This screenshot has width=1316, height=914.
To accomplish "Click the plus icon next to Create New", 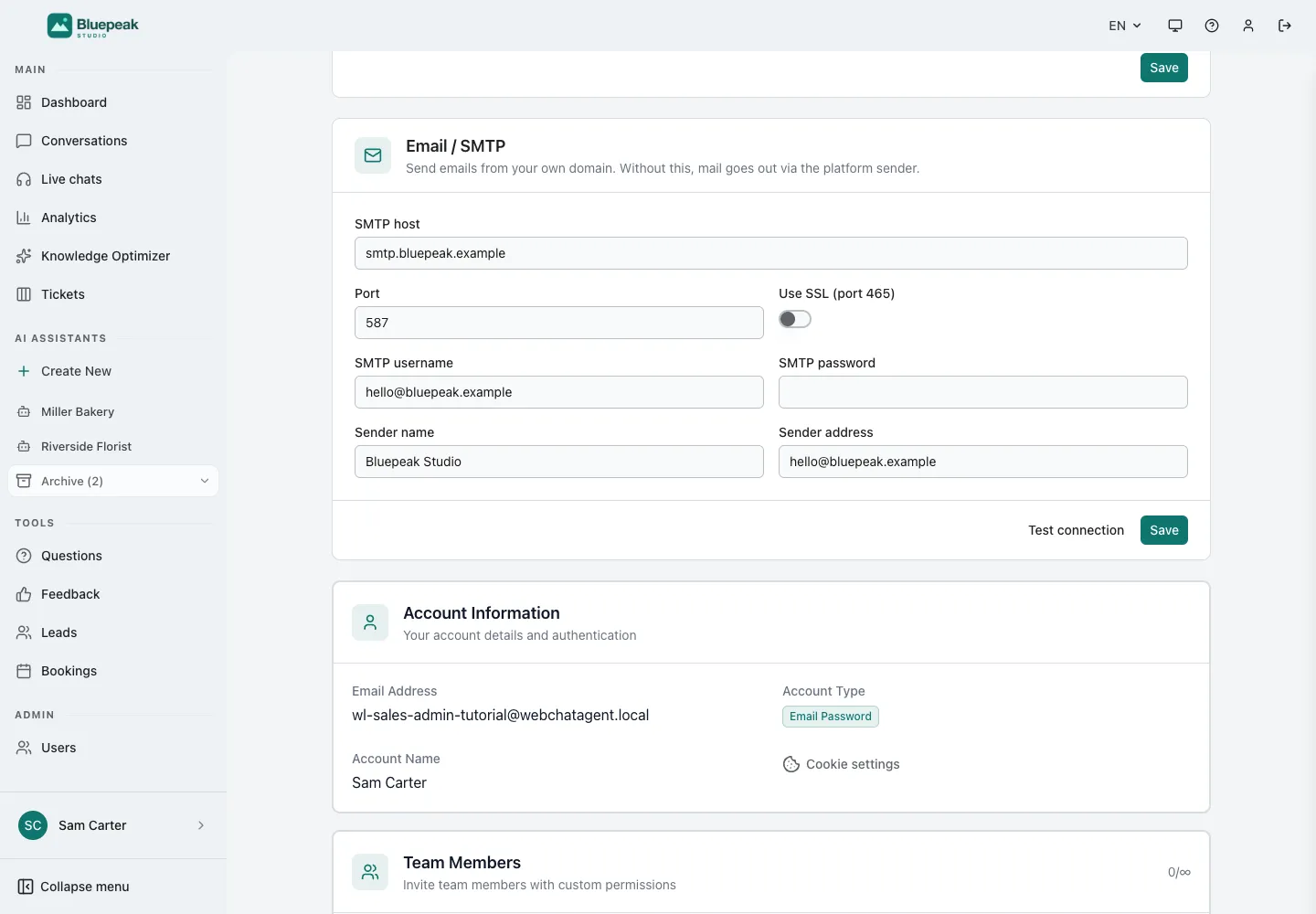I will [x=24, y=371].
